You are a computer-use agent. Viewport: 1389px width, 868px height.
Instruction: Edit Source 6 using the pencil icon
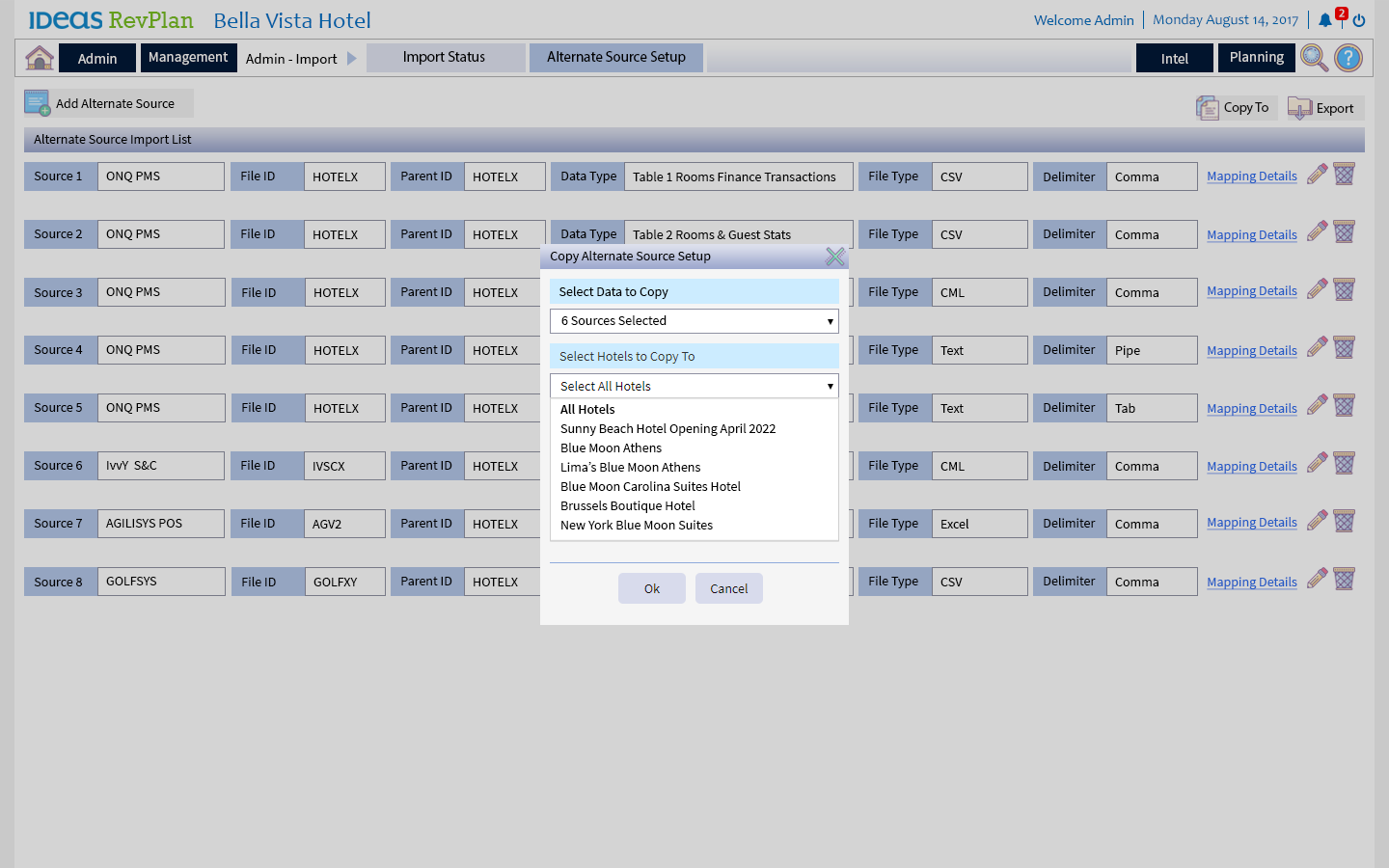(x=1317, y=464)
